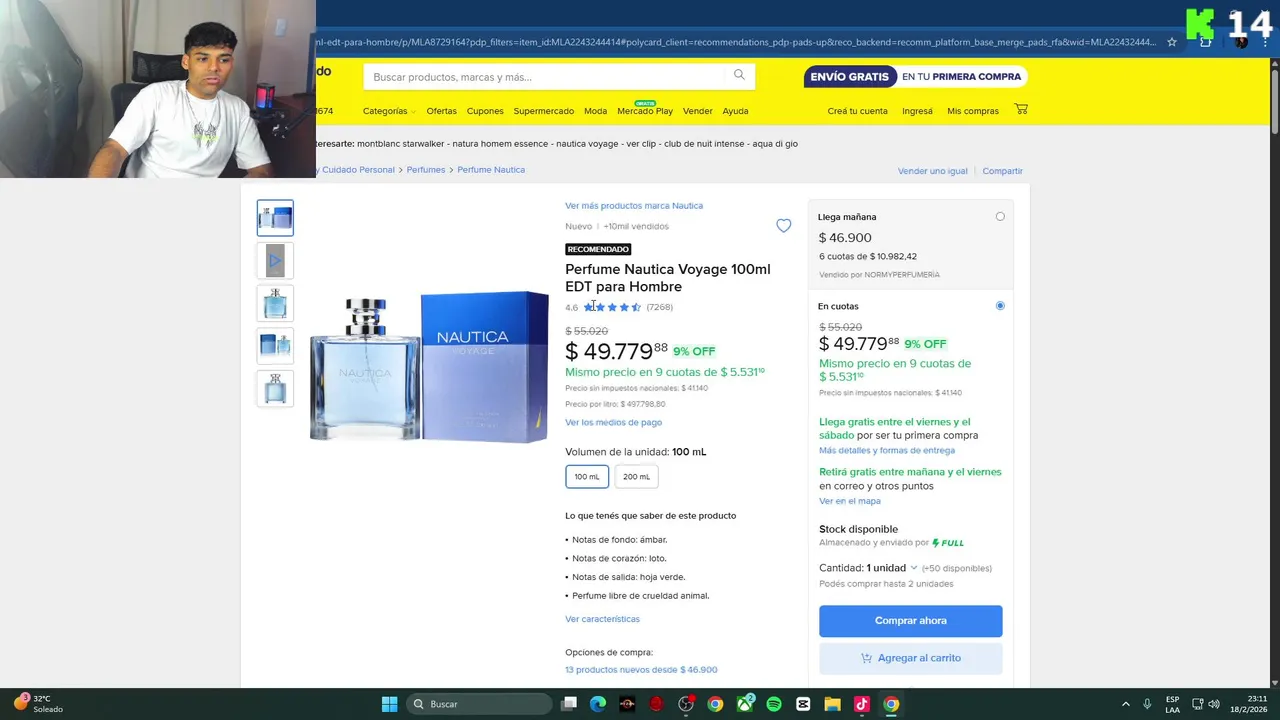Open TikTok from the taskbar
The image size is (1280, 720).
[862, 704]
